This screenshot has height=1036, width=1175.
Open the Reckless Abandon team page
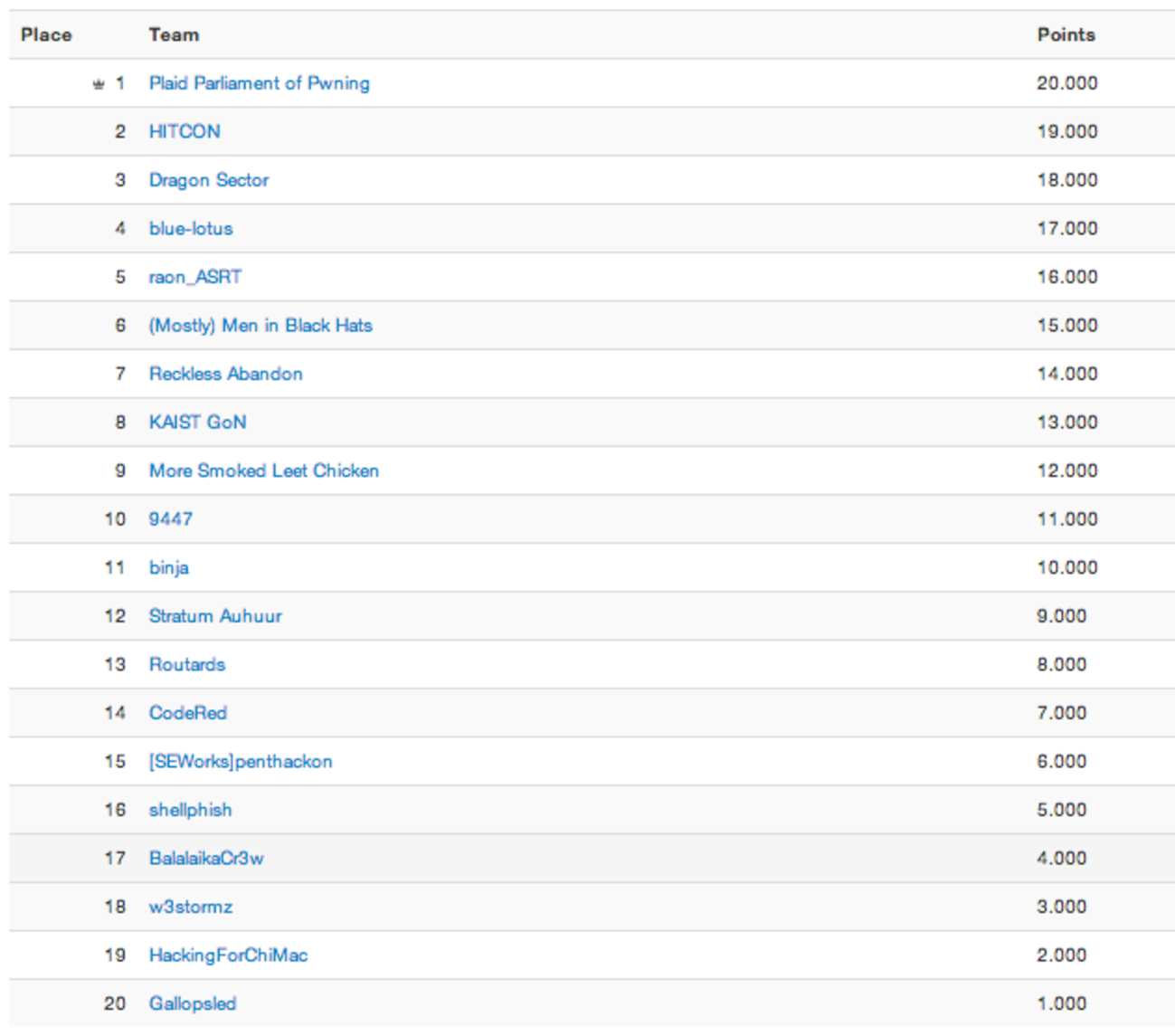pos(226,374)
